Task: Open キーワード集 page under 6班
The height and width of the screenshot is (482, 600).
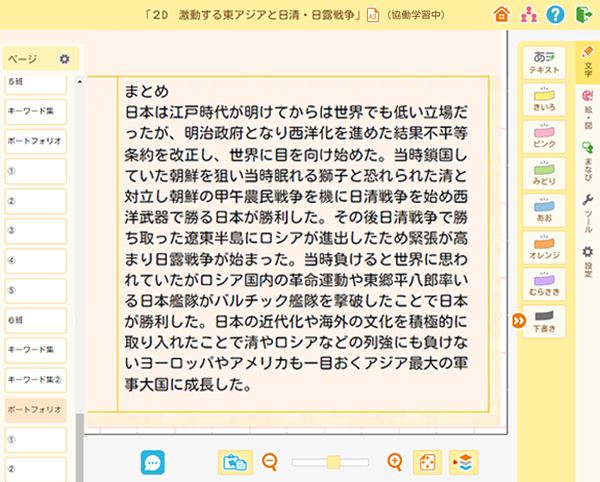Action: [36, 350]
